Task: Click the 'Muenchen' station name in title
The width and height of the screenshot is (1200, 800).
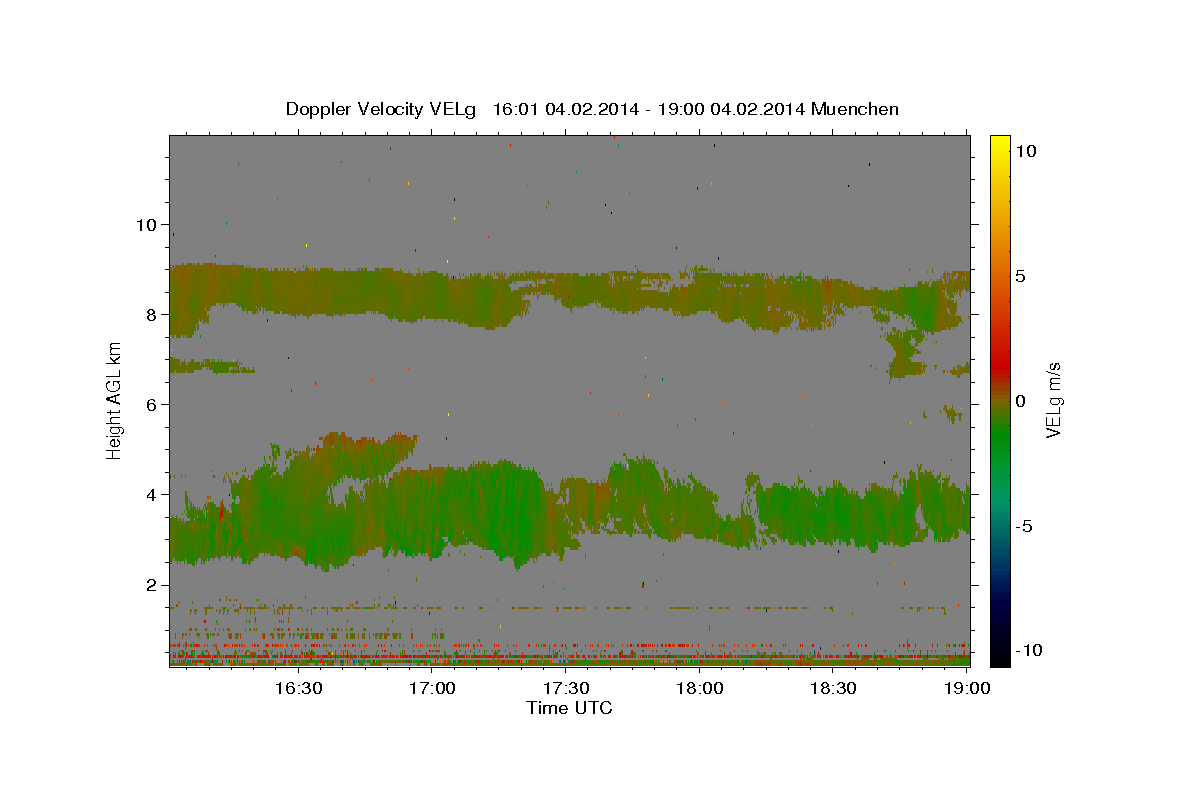Action: point(855,109)
